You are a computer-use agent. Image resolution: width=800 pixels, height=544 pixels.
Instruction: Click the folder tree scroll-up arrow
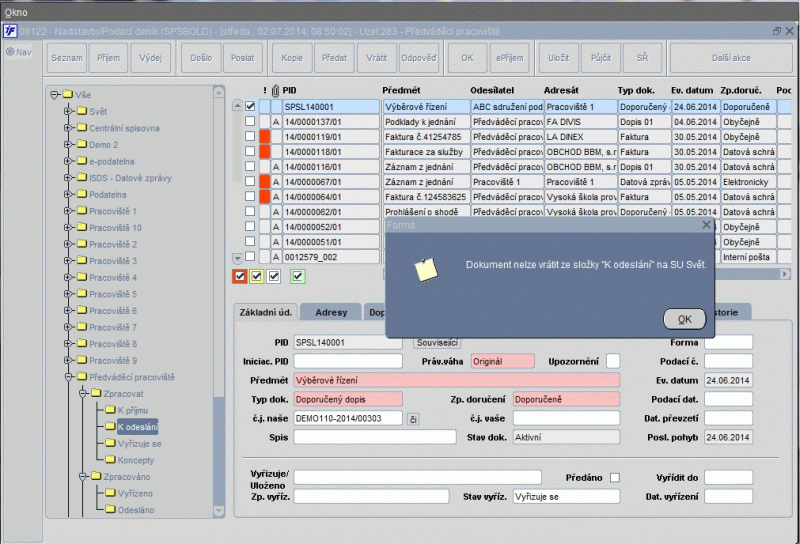click(219, 92)
